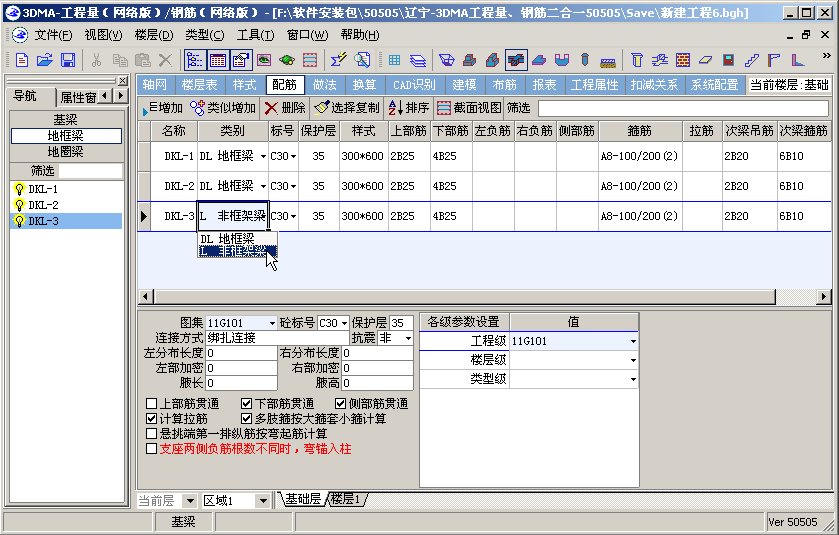Screen dimensions: 839x535
Task: Click the scissors cut icon
Action: point(96,60)
